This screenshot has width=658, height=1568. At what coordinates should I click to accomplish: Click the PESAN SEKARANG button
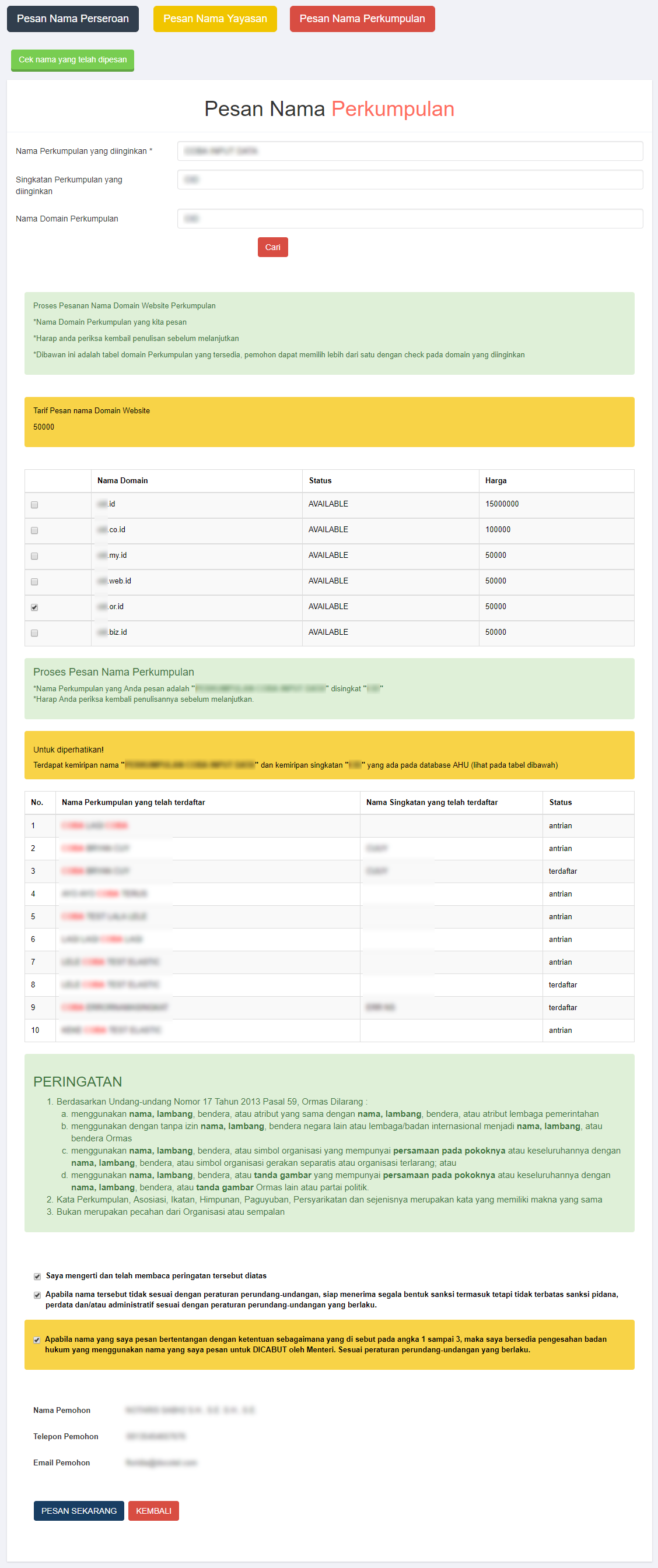pyautogui.click(x=79, y=1510)
